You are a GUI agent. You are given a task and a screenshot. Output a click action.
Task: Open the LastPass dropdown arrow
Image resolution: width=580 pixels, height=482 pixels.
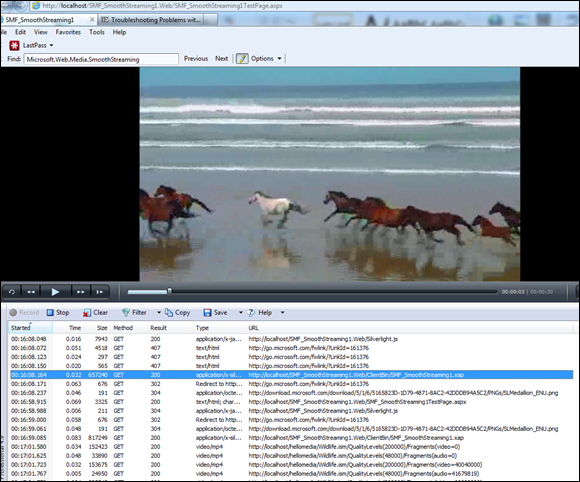point(51,45)
